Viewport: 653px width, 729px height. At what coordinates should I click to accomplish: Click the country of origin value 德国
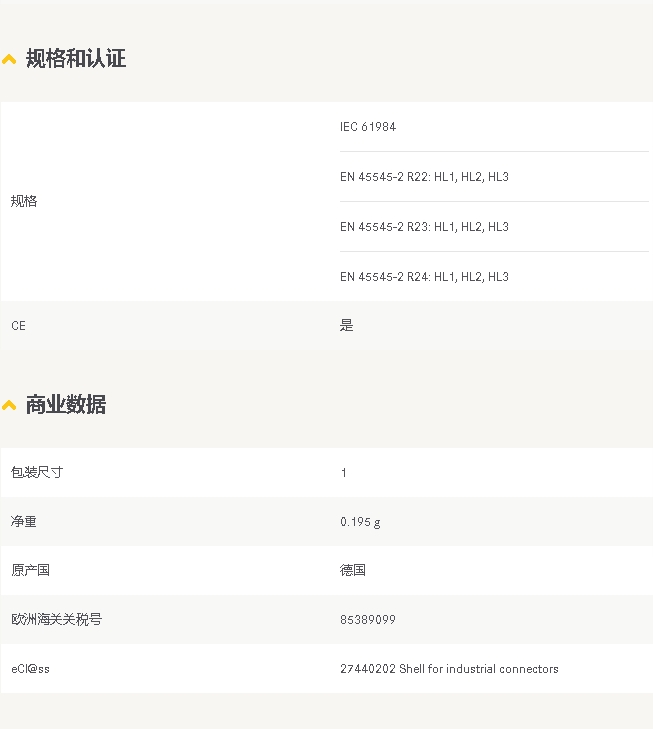click(353, 570)
